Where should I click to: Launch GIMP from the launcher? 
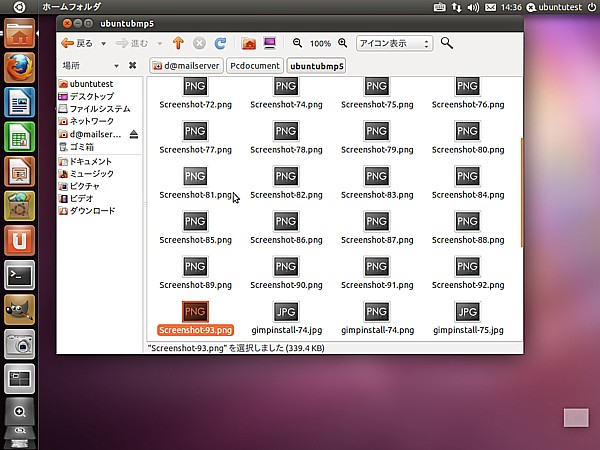coord(19,309)
